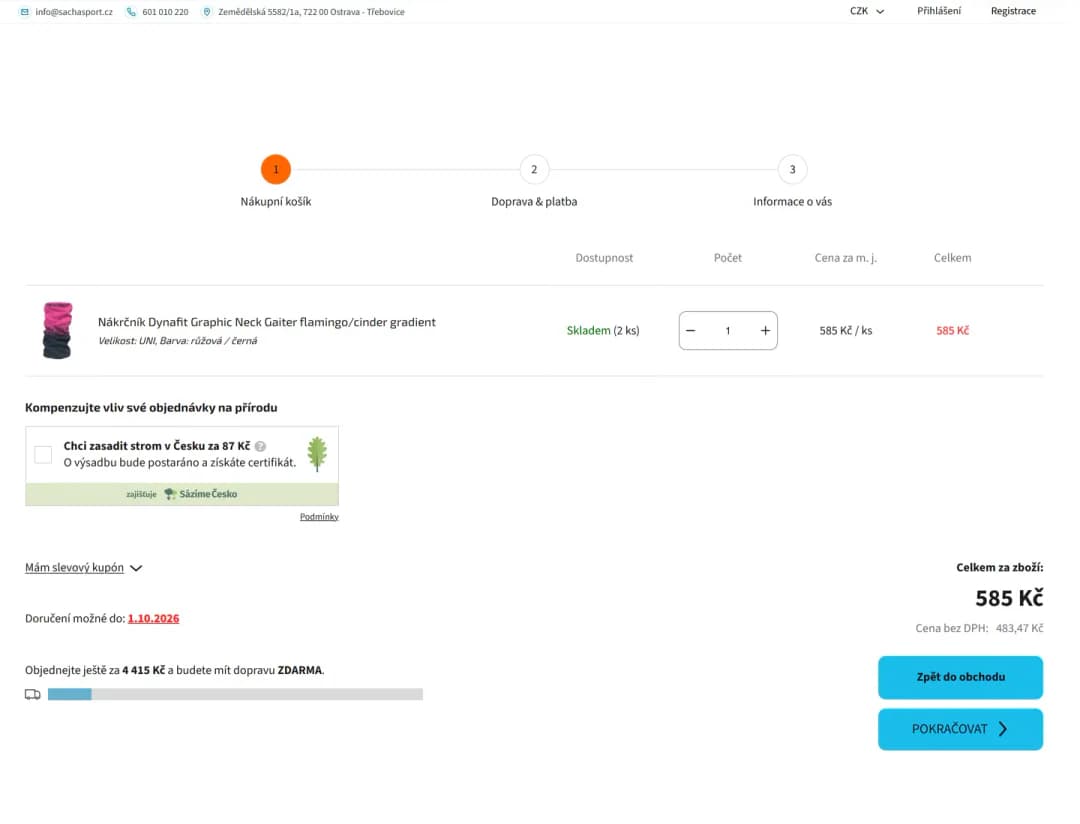This screenshot has width=1080, height=824.
Task: Open the Registrace link
Action: [1013, 11]
